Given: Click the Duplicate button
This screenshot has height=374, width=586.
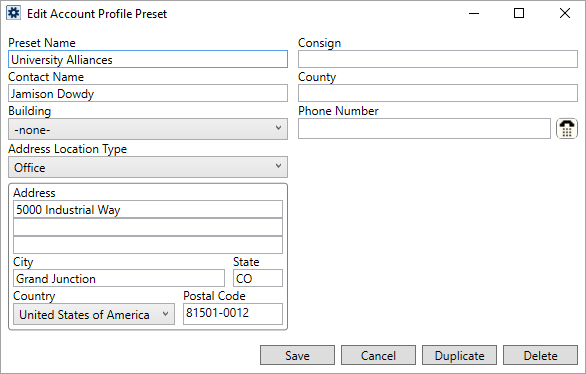Looking at the screenshot, I should click(459, 355).
